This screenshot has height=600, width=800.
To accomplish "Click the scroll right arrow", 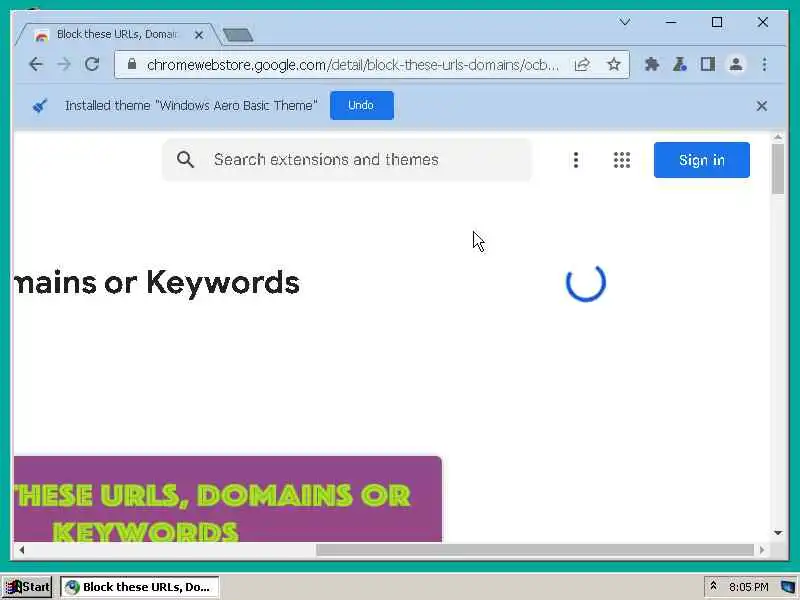I will (762, 549).
